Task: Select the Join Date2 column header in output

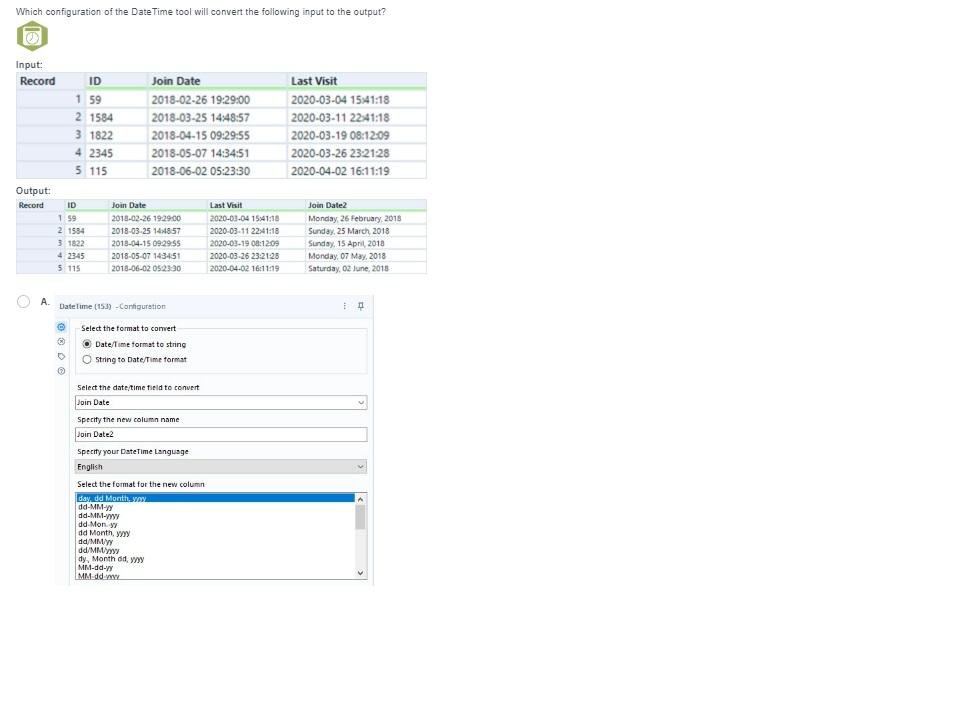Action: [x=333, y=204]
